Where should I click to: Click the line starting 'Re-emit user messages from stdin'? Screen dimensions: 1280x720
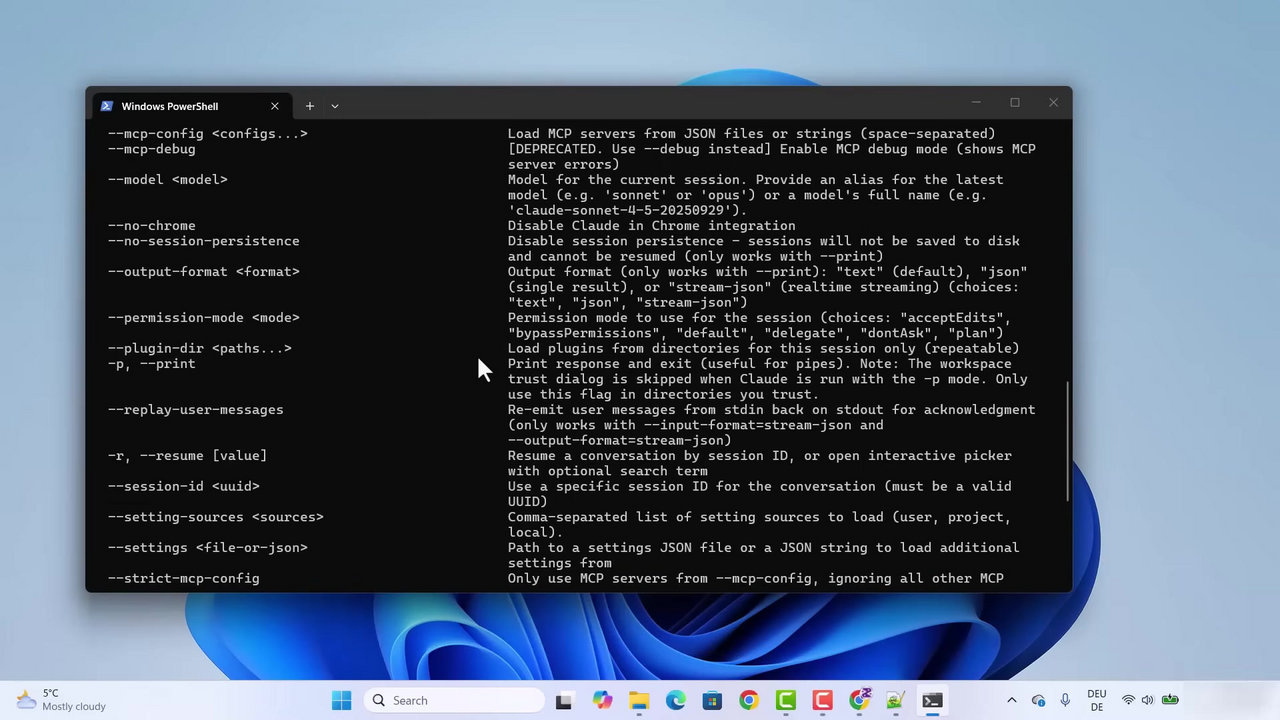(x=772, y=410)
